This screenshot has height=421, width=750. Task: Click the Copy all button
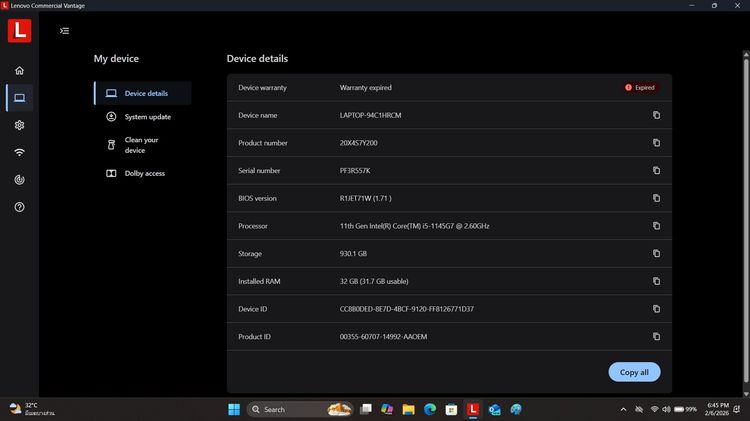(634, 372)
